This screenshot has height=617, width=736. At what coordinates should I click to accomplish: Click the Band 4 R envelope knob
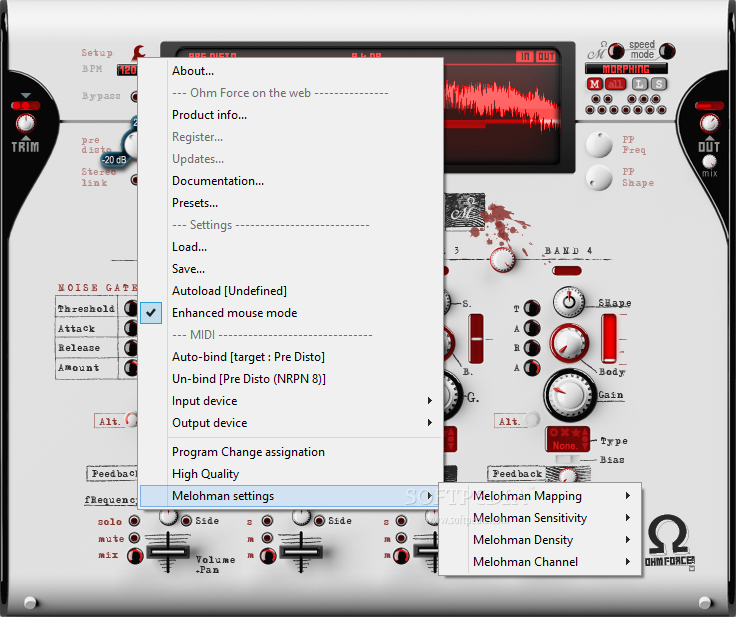tap(532, 348)
